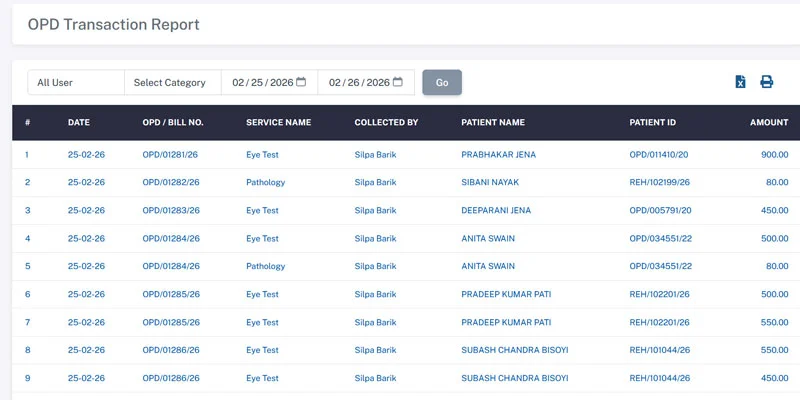Sort by PATIENT NAME column header
This screenshot has width=800, height=400.
tap(493, 122)
